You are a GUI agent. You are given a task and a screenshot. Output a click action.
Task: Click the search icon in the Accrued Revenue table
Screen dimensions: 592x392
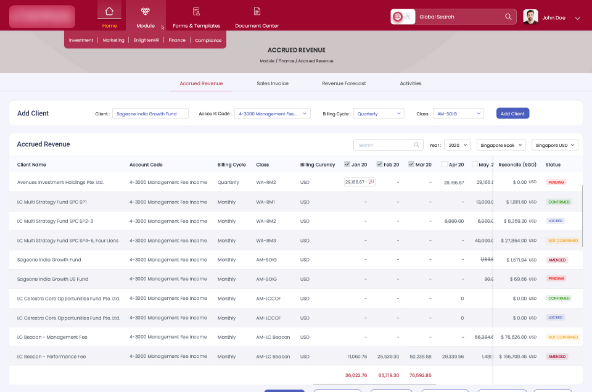pos(416,145)
